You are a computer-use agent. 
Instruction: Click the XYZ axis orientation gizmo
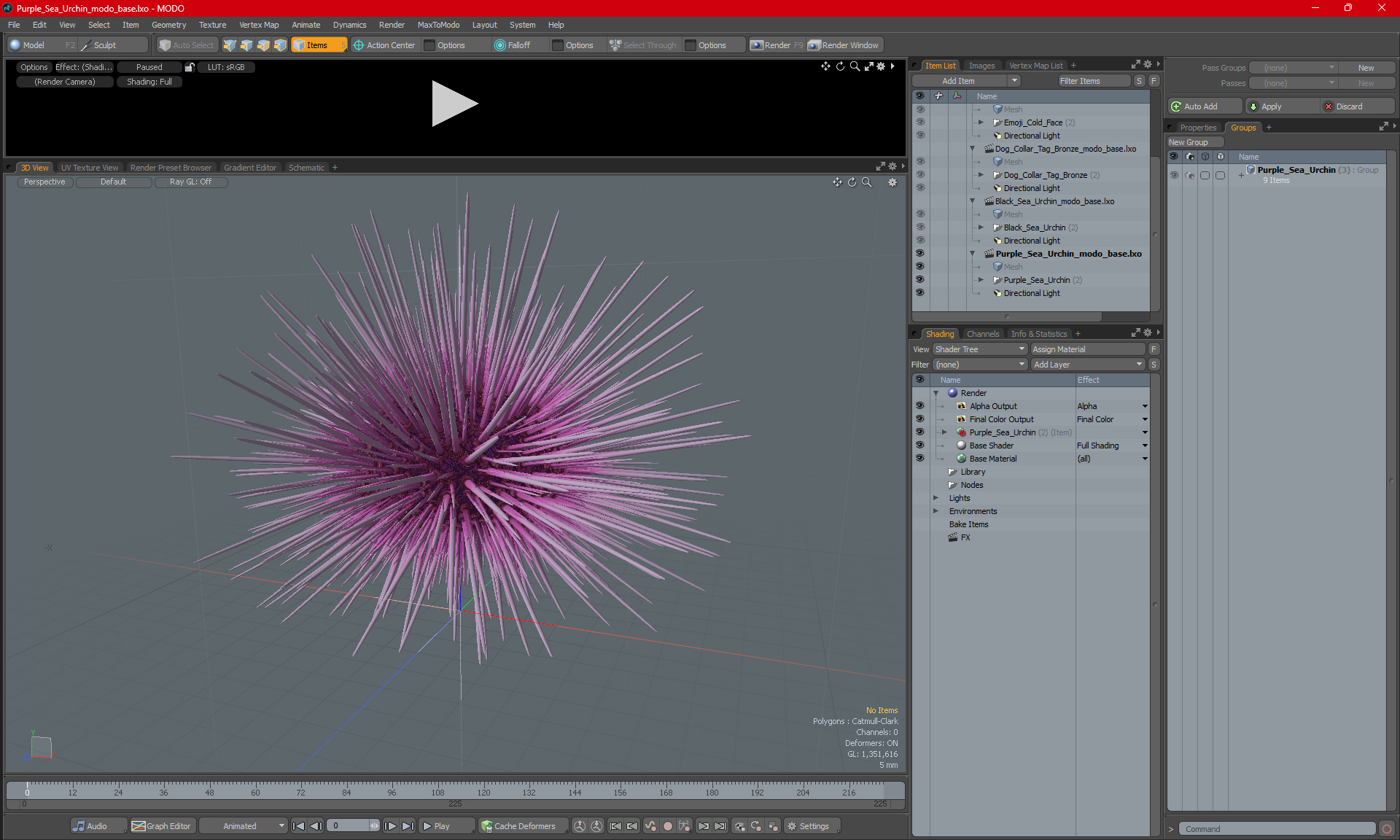(x=40, y=747)
